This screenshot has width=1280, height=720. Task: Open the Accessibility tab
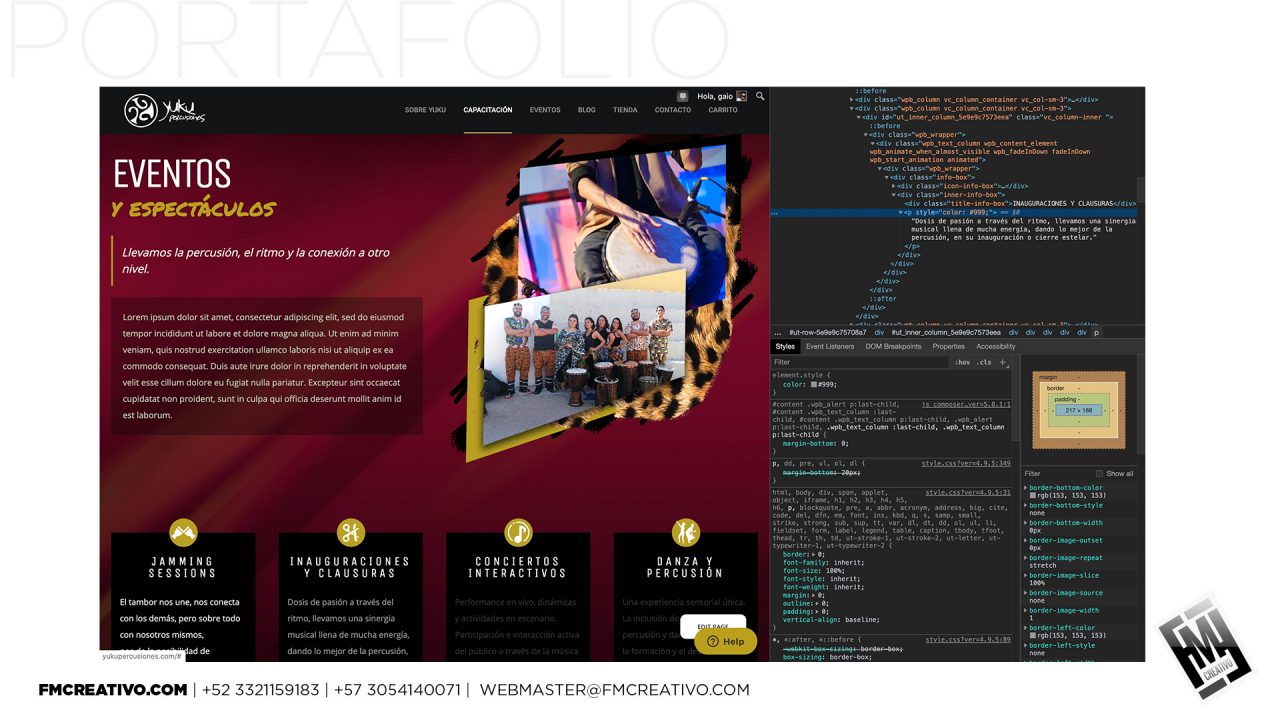pyautogui.click(x=996, y=346)
